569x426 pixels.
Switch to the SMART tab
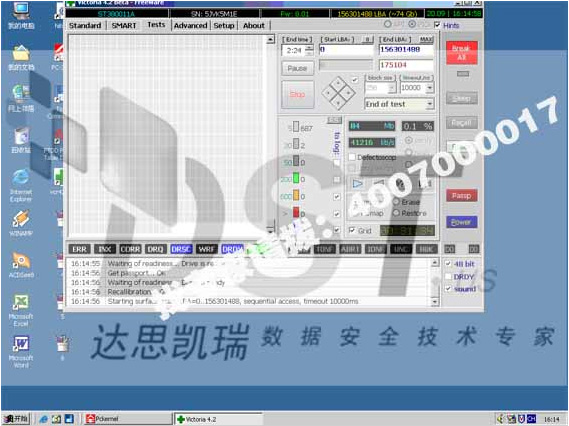124,25
